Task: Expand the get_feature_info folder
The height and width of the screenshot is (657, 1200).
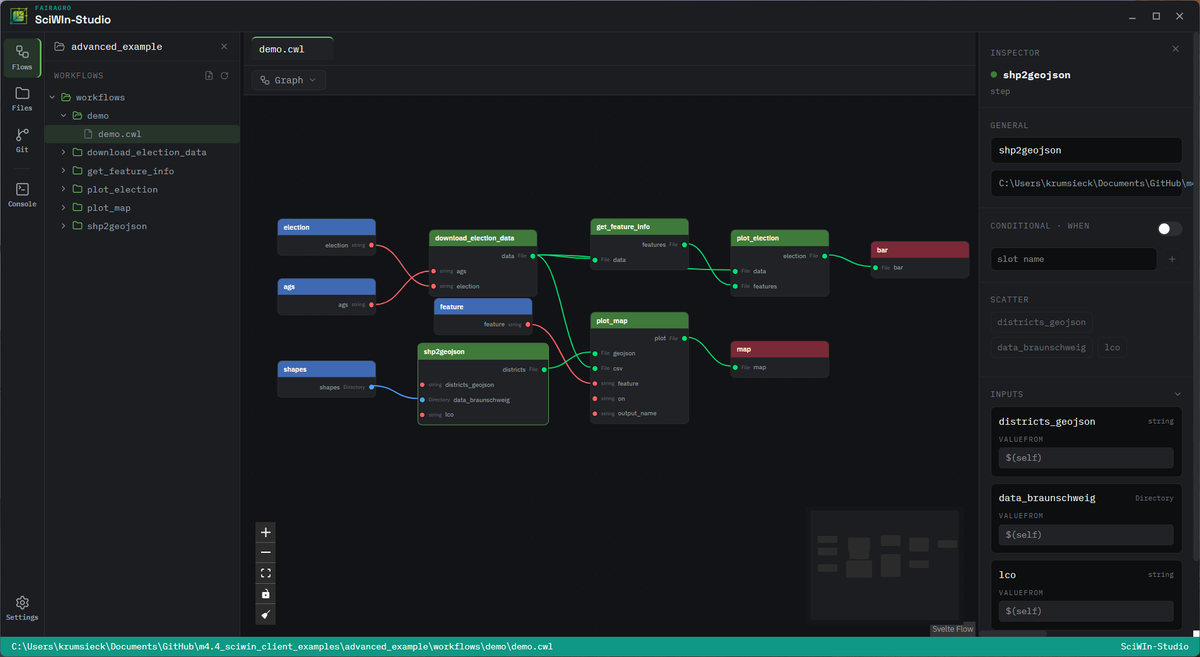Action: (64, 171)
